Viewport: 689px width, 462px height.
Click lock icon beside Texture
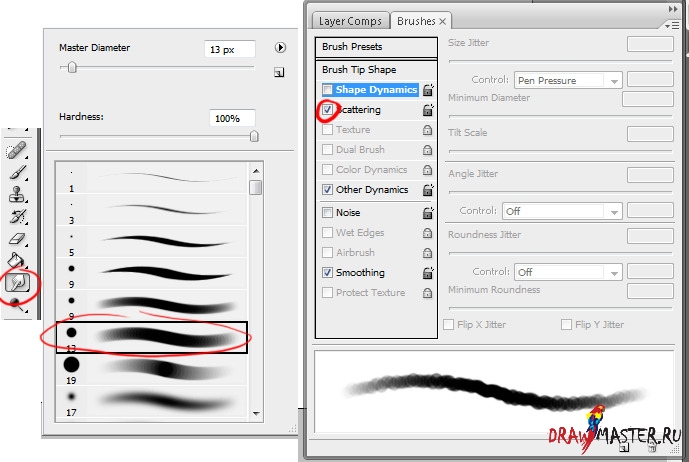(427, 130)
